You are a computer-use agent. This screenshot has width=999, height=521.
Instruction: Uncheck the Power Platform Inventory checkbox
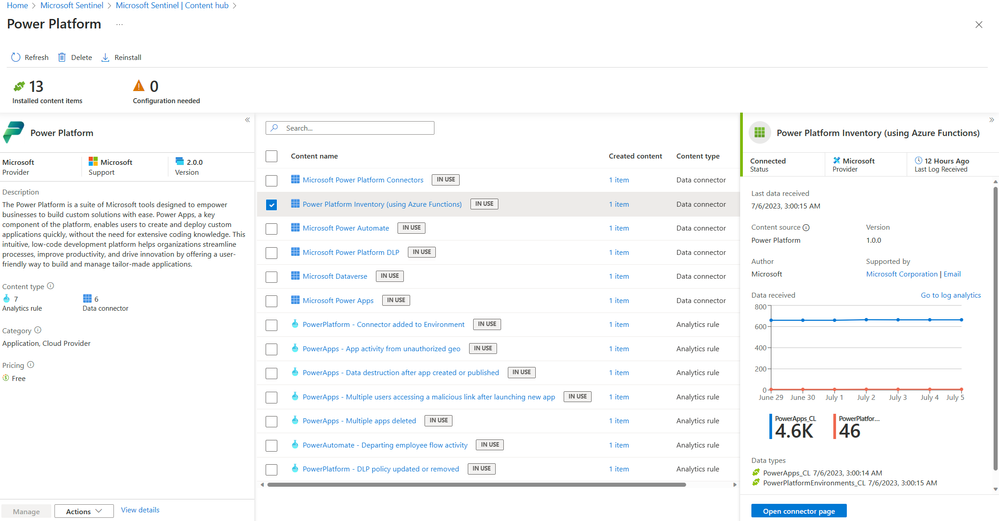(271, 204)
